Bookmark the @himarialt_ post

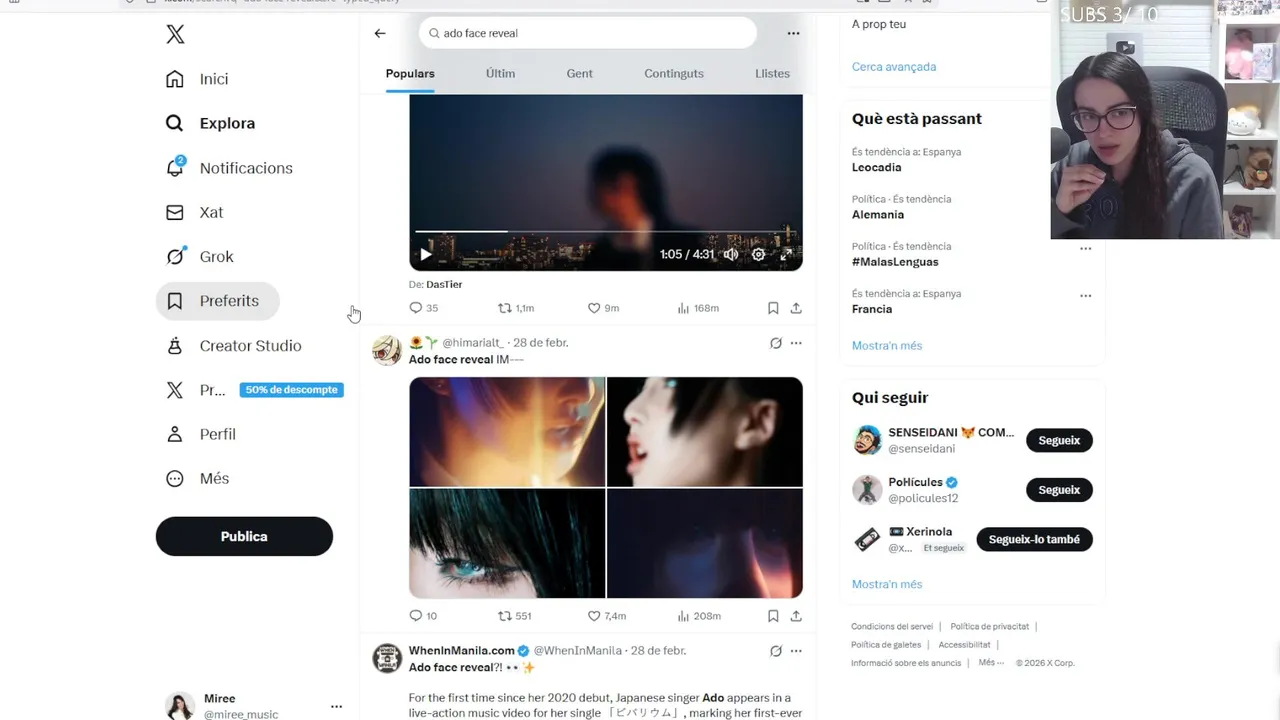click(773, 616)
